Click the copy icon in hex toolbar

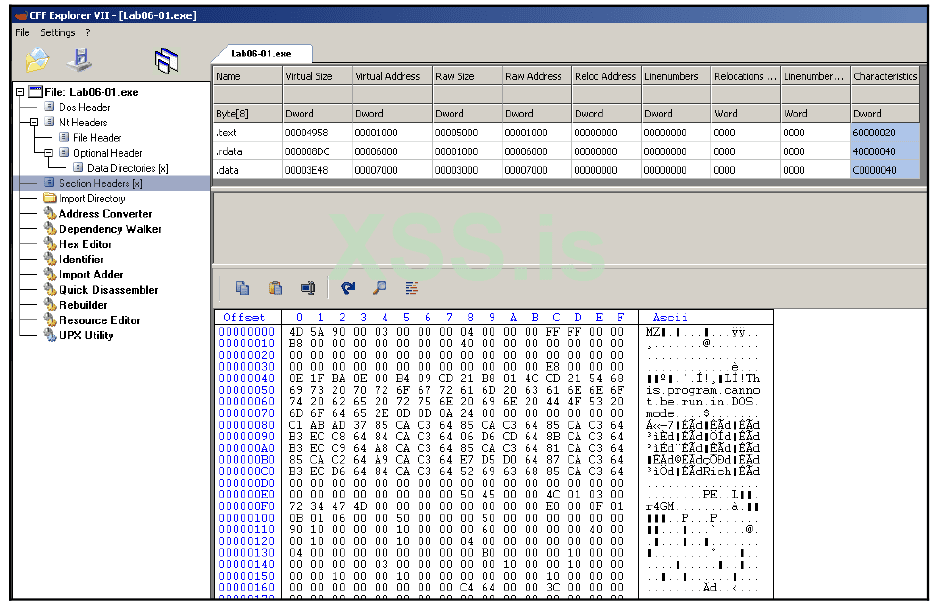click(242, 288)
